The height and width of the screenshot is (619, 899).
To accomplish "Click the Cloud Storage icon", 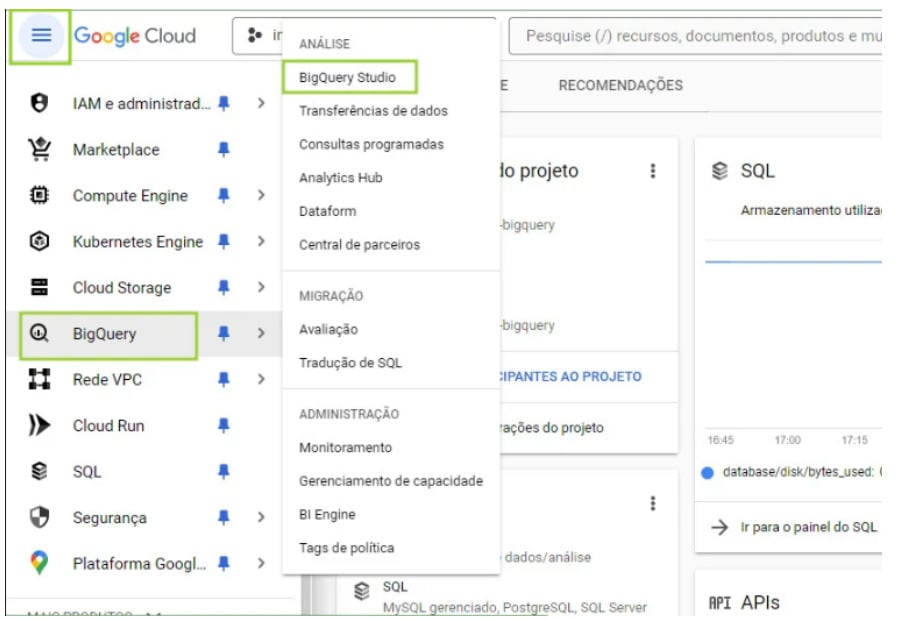I will [39, 287].
